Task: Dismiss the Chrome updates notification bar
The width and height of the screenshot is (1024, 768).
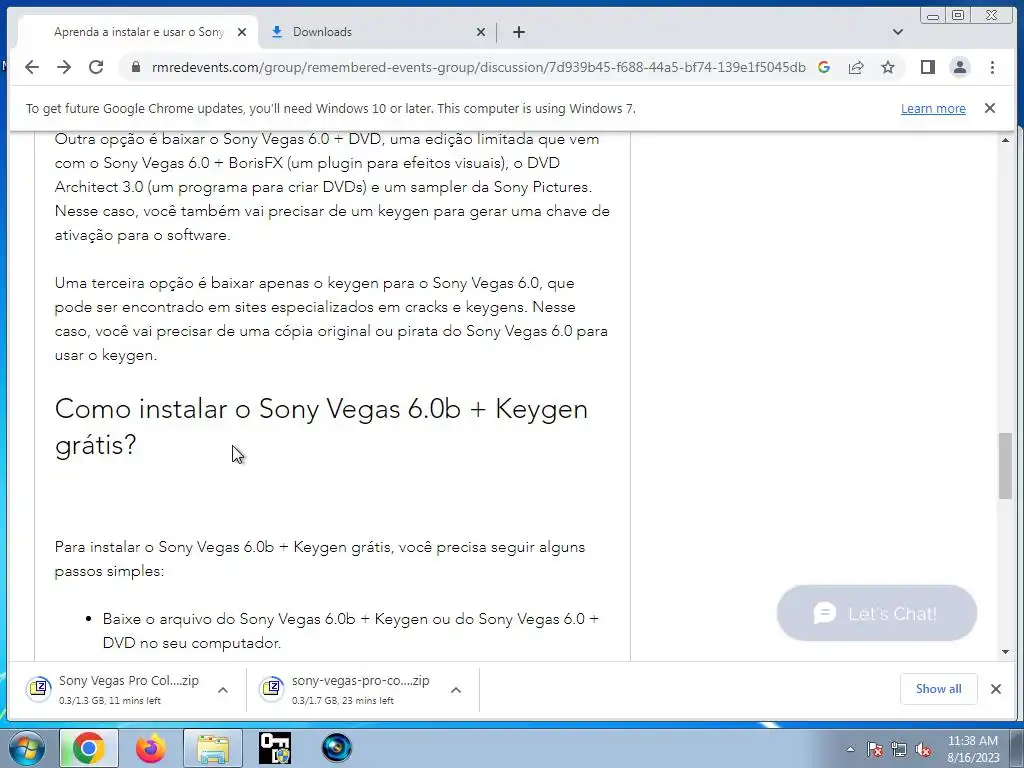Action: [990, 108]
